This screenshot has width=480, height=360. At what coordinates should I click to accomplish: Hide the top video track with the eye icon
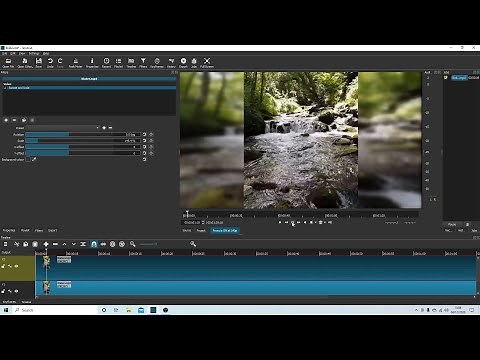tap(16, 266)
